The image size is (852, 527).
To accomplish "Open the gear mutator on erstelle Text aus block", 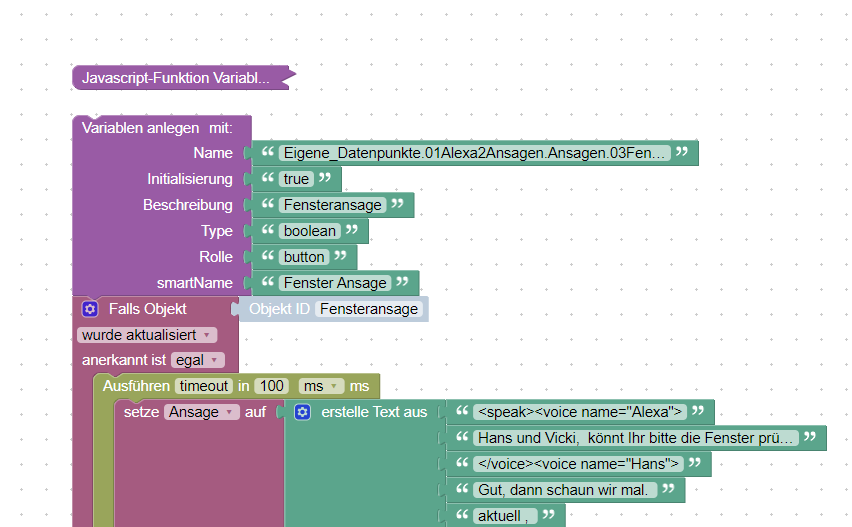I will 303,412.
